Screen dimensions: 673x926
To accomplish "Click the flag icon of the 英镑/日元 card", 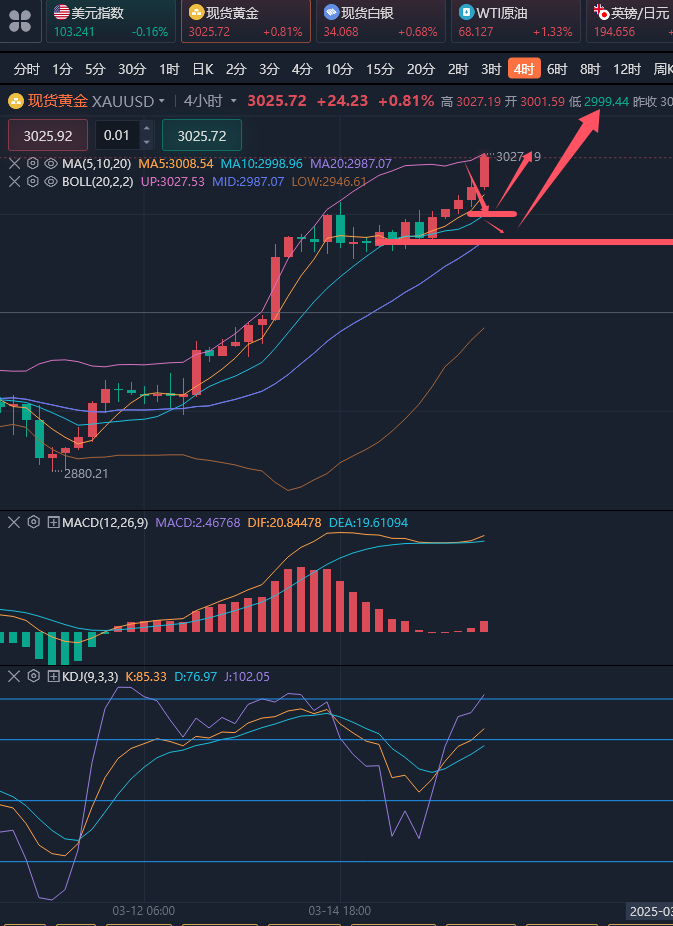I will 601,12.
